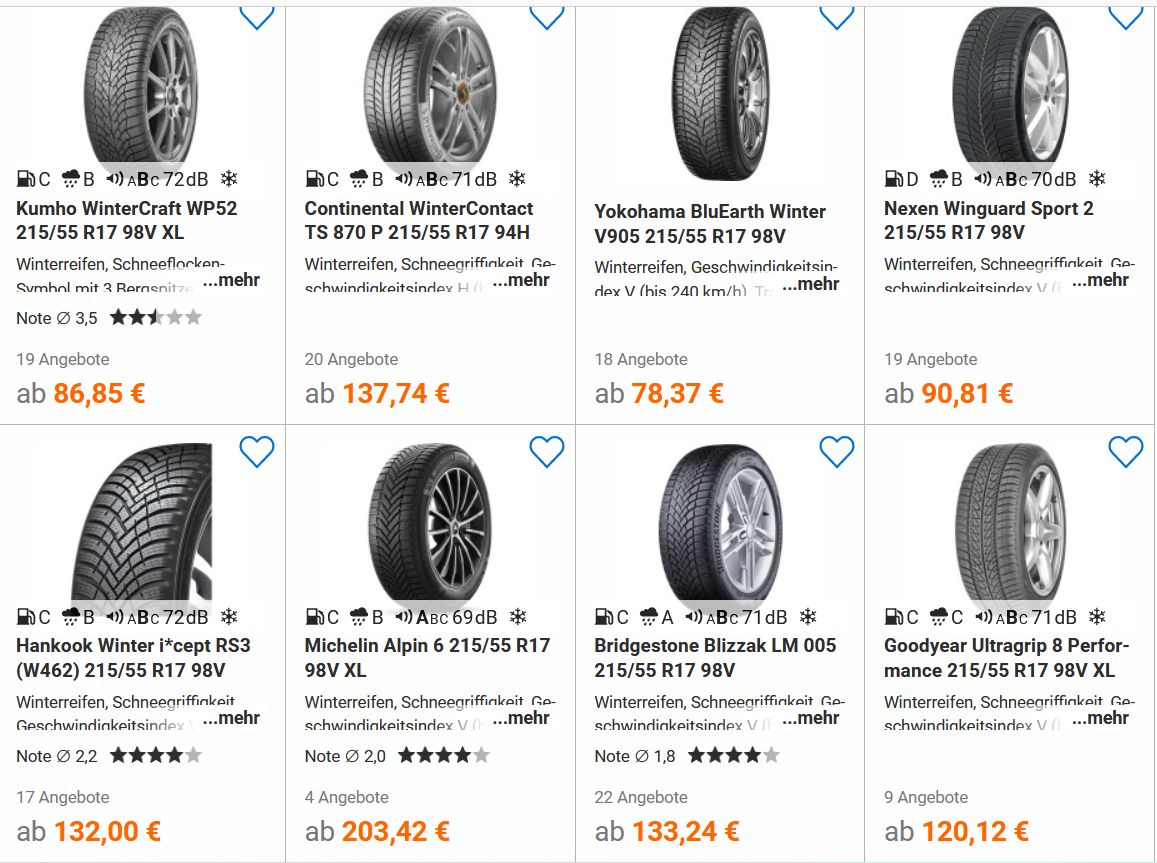
Task: Open Nexen Winguard Sport 2 product link
Action: click(x=988, y=221)
